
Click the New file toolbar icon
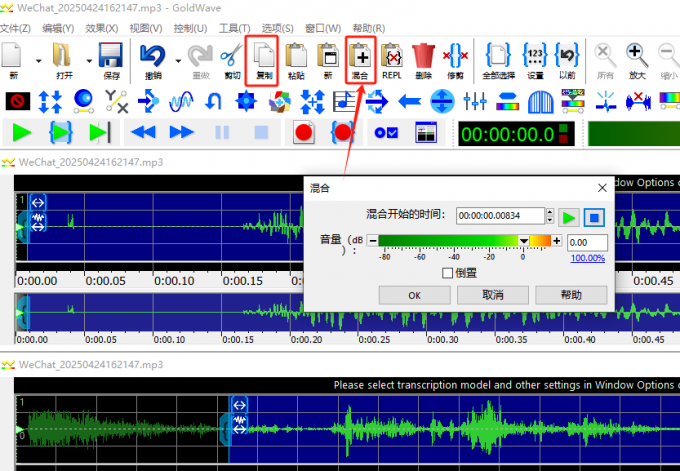pos(12,56)
